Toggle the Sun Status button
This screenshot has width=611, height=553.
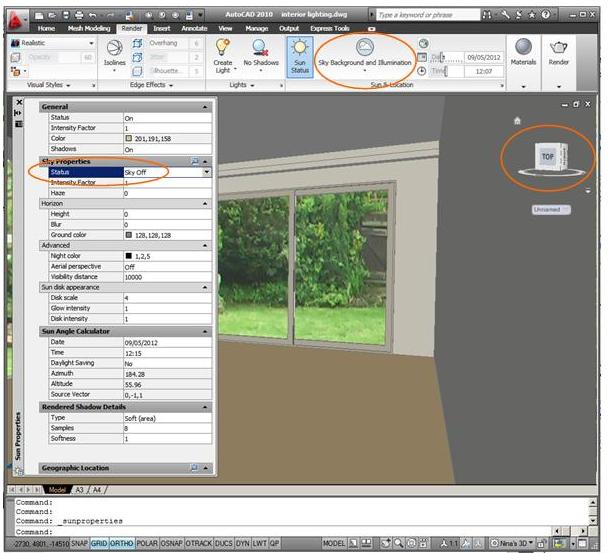[x=300, y=57]
